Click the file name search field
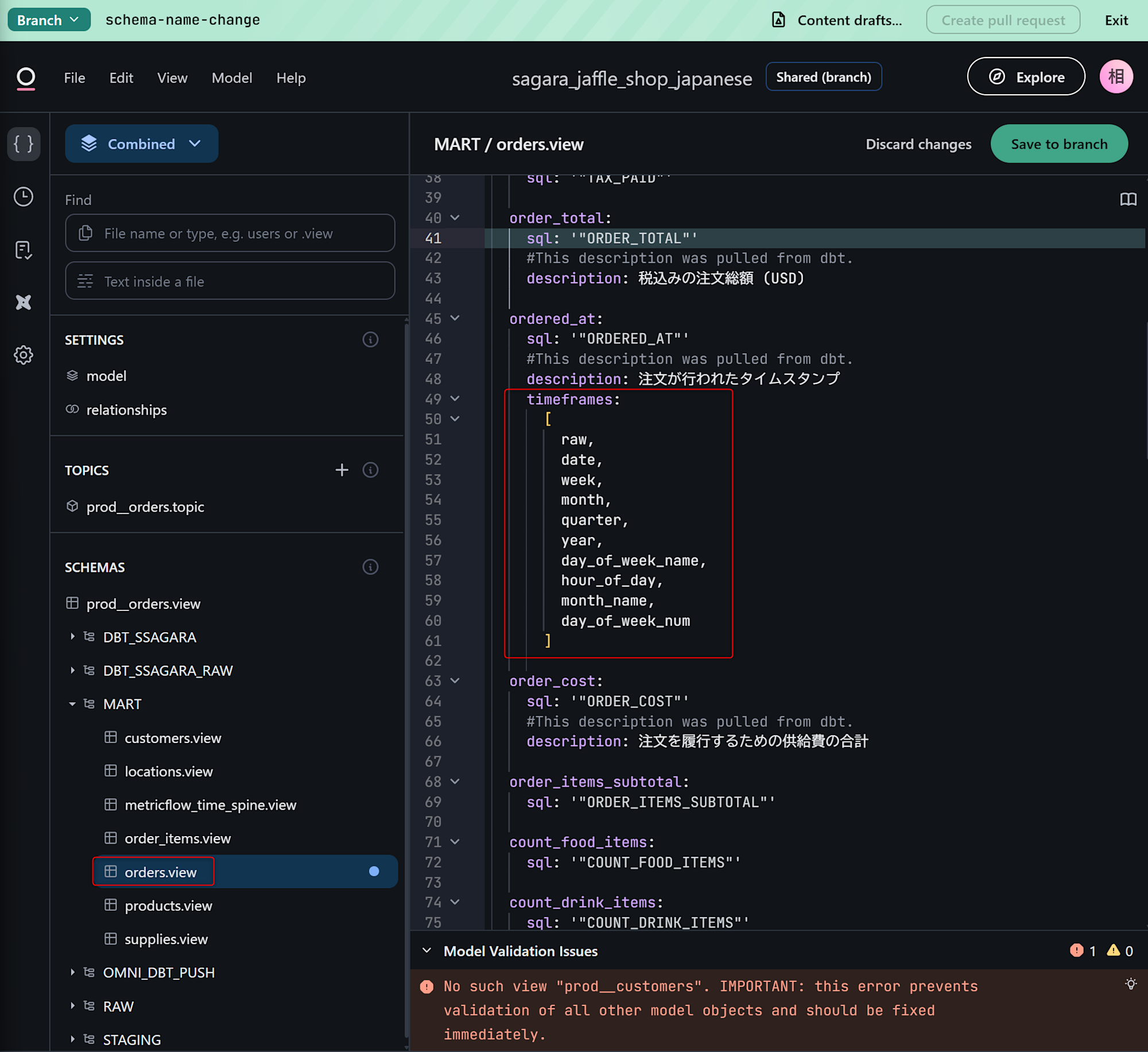Image resolution: width=1148 pixels, height=1052 pixels. point(230,234)
